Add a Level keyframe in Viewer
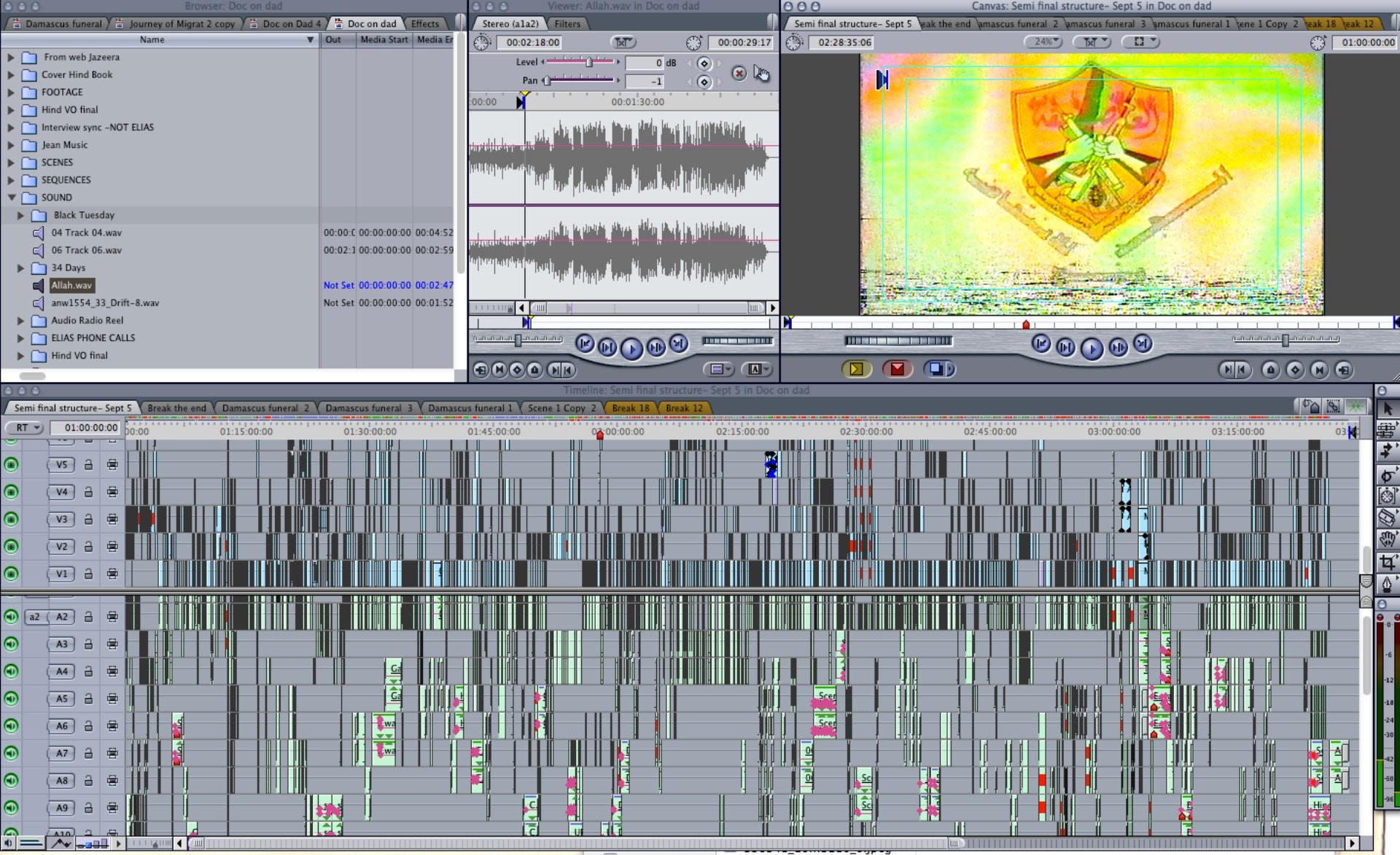 [704, 63]
